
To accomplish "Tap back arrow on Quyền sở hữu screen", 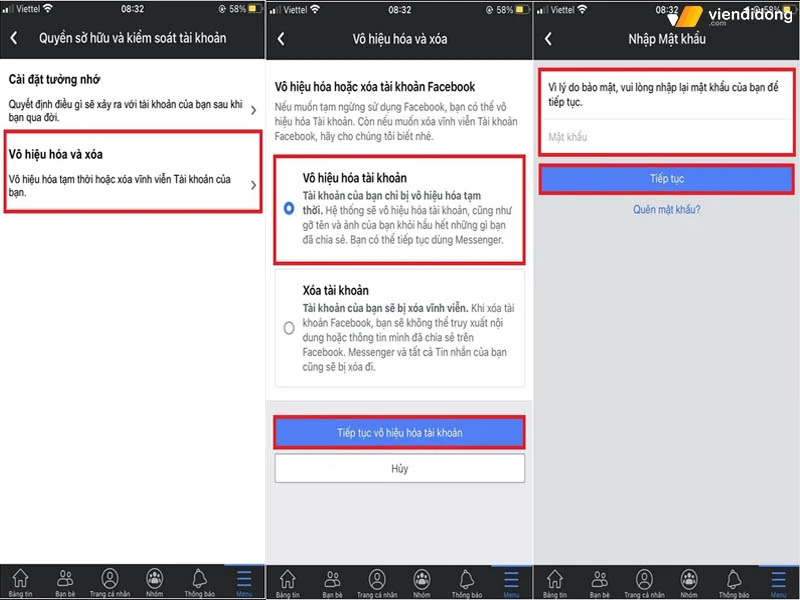I will [x=14, y=38].
